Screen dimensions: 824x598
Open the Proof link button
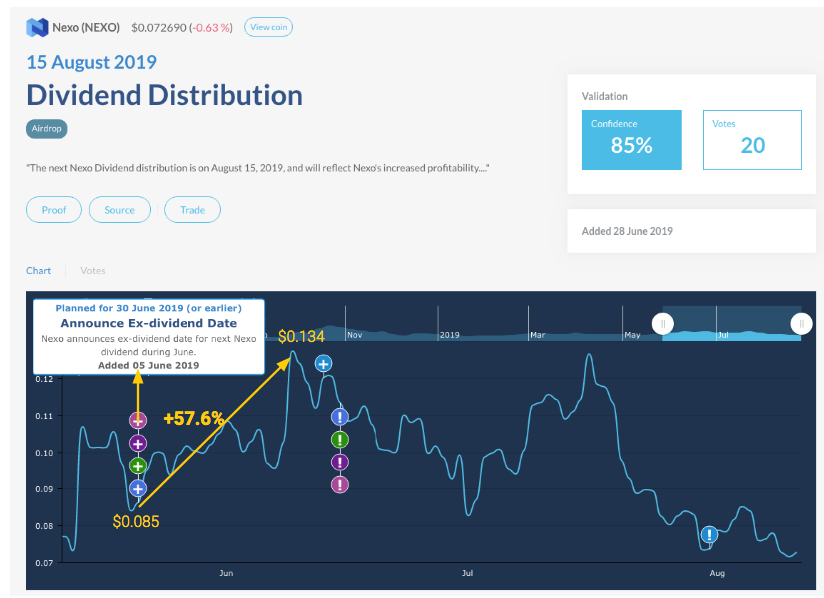click(54, 210)
